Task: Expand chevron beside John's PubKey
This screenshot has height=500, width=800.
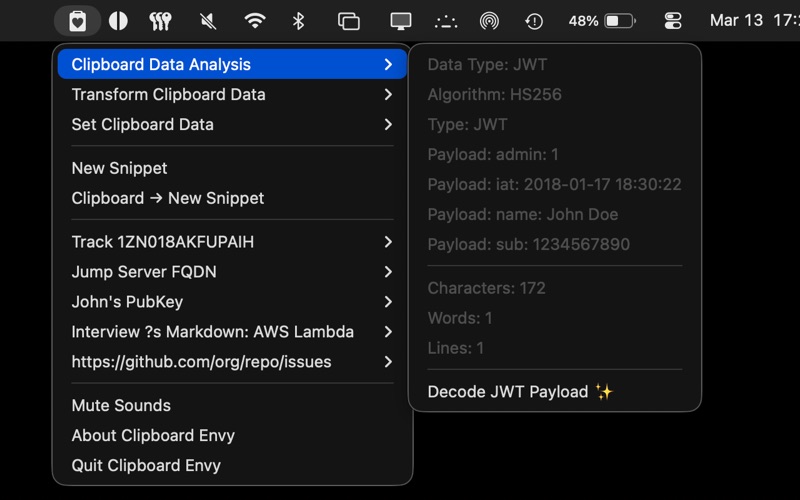Action: (388, 302)
